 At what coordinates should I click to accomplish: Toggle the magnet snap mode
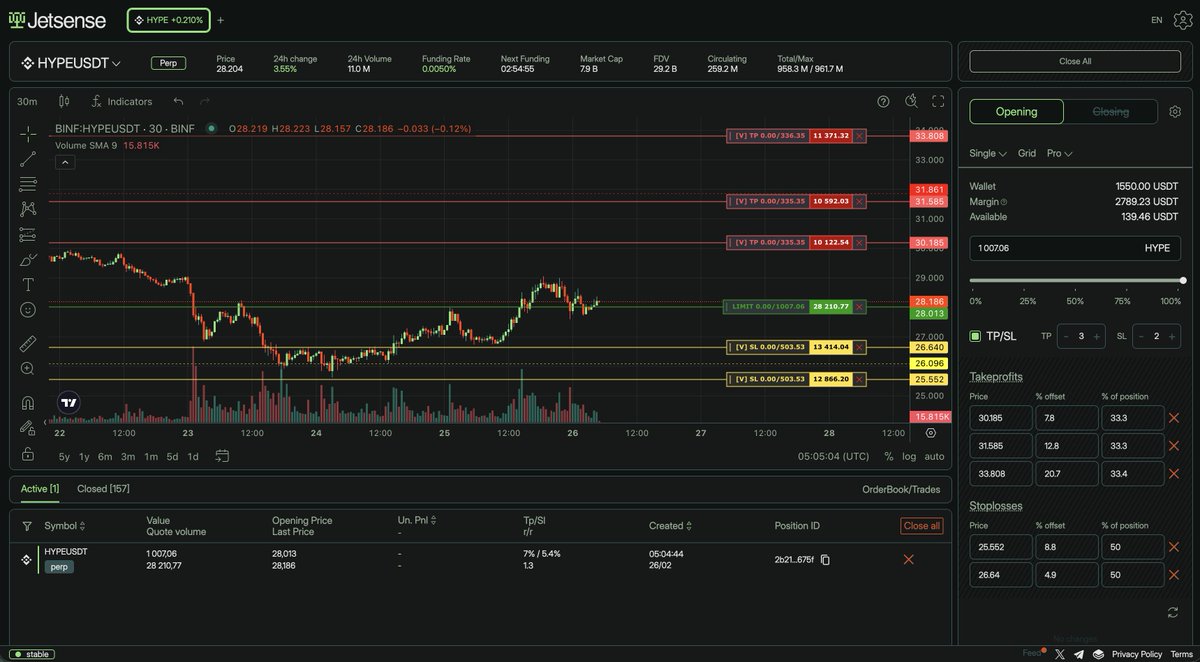pos(28,403)
